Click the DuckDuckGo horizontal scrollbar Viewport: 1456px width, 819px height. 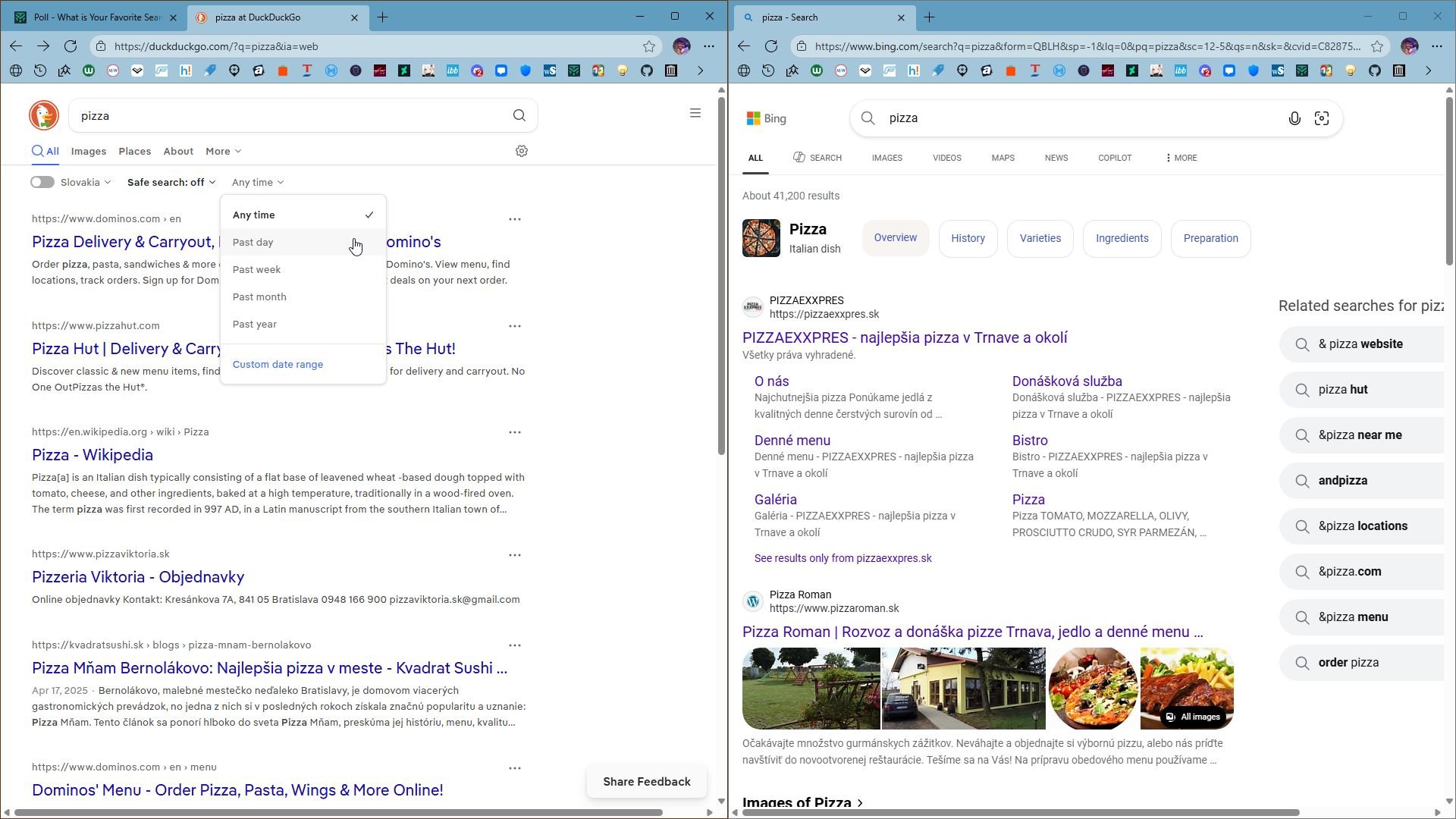point(338,813)
